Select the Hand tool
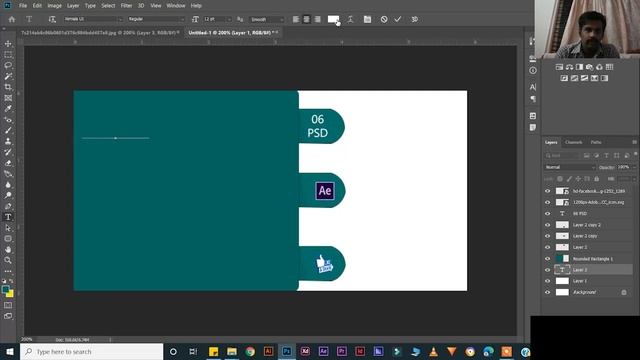The height and width of the screenshot is (360, 640). [8, 249]
